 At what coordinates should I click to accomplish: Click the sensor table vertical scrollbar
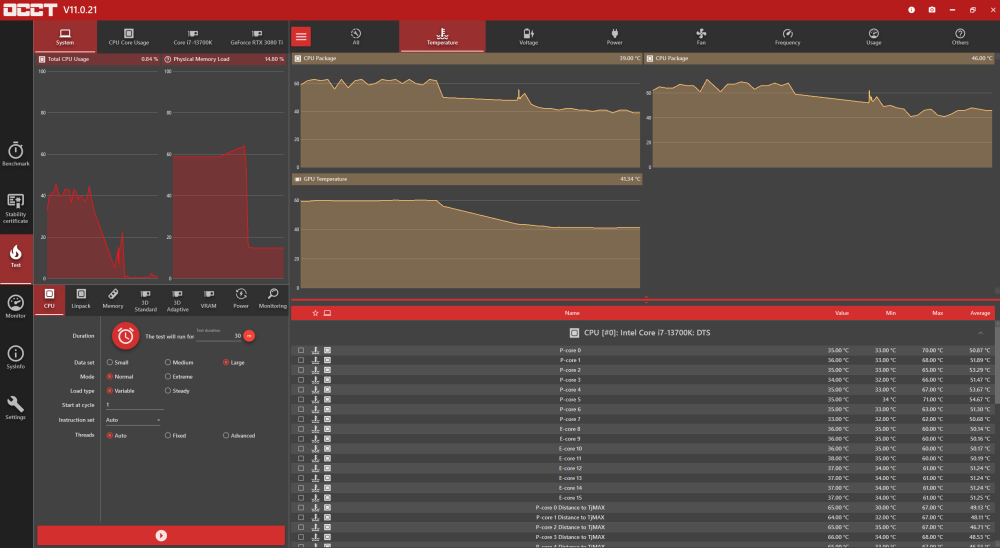997,364
